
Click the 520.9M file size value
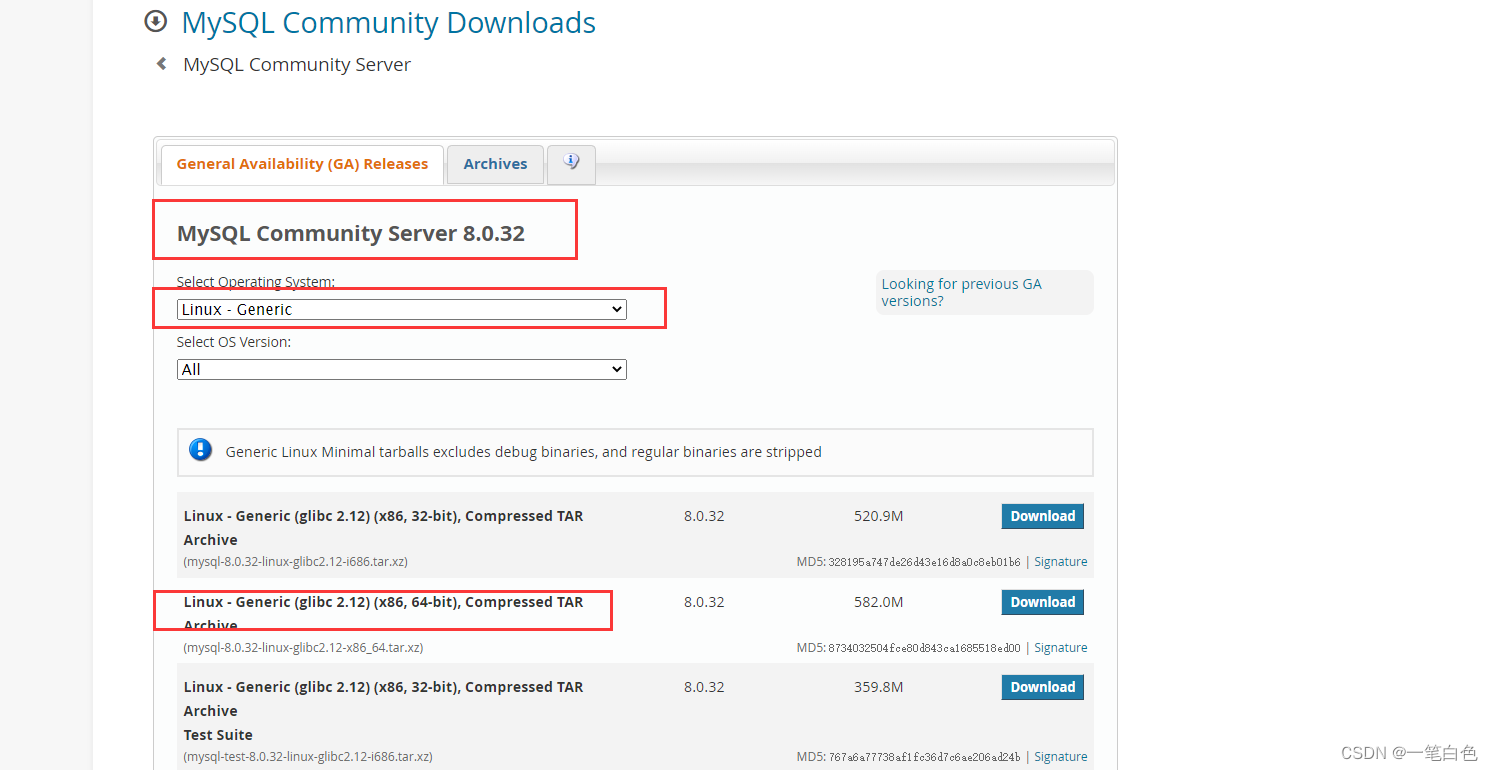879,516
